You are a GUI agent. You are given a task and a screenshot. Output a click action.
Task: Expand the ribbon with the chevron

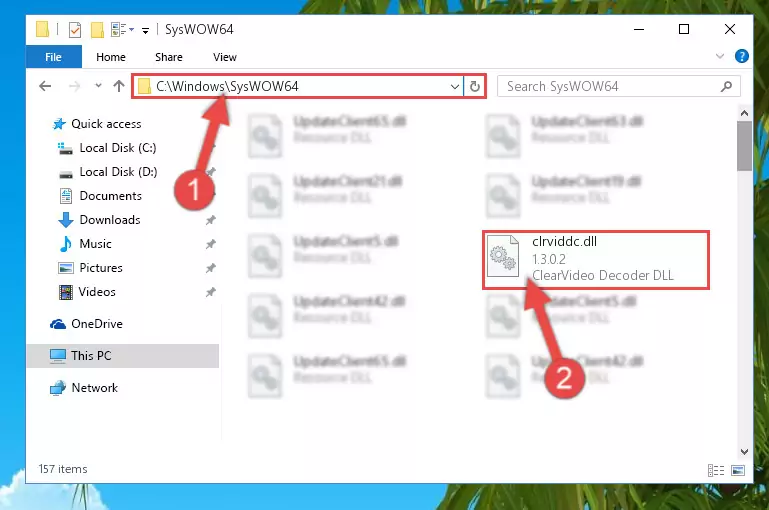719,56
